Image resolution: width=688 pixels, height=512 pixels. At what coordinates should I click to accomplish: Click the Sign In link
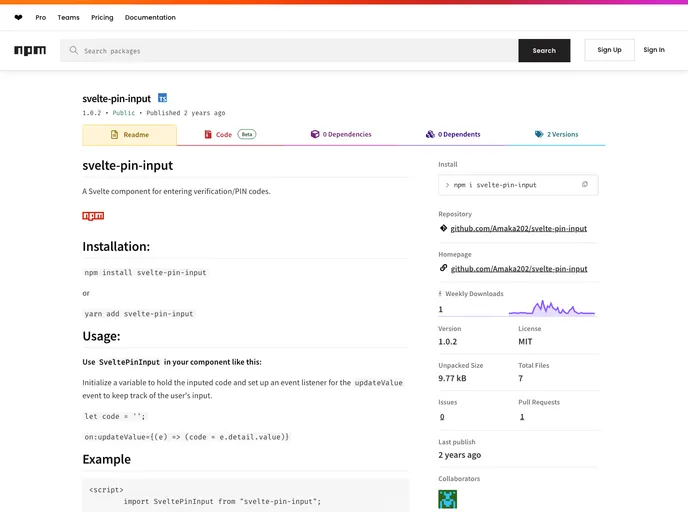pyautogui.click(x=654, y=50)
